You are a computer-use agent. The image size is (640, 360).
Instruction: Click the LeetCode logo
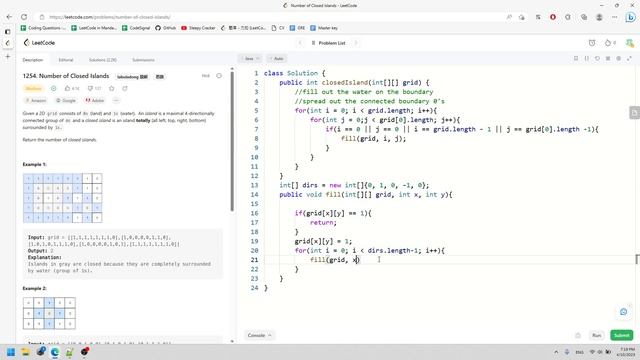[x=39, y=42]
